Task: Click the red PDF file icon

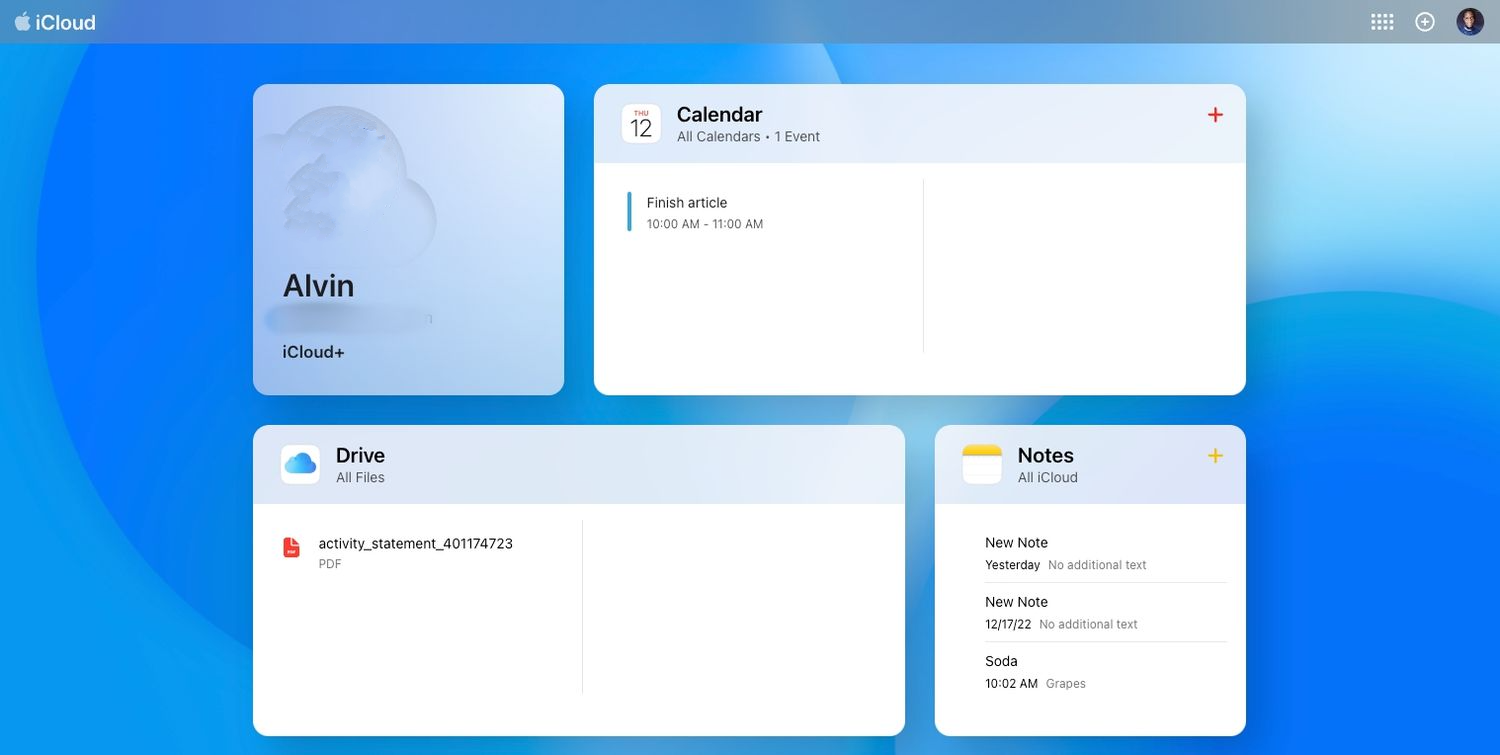Action: (x=290, y=547)
